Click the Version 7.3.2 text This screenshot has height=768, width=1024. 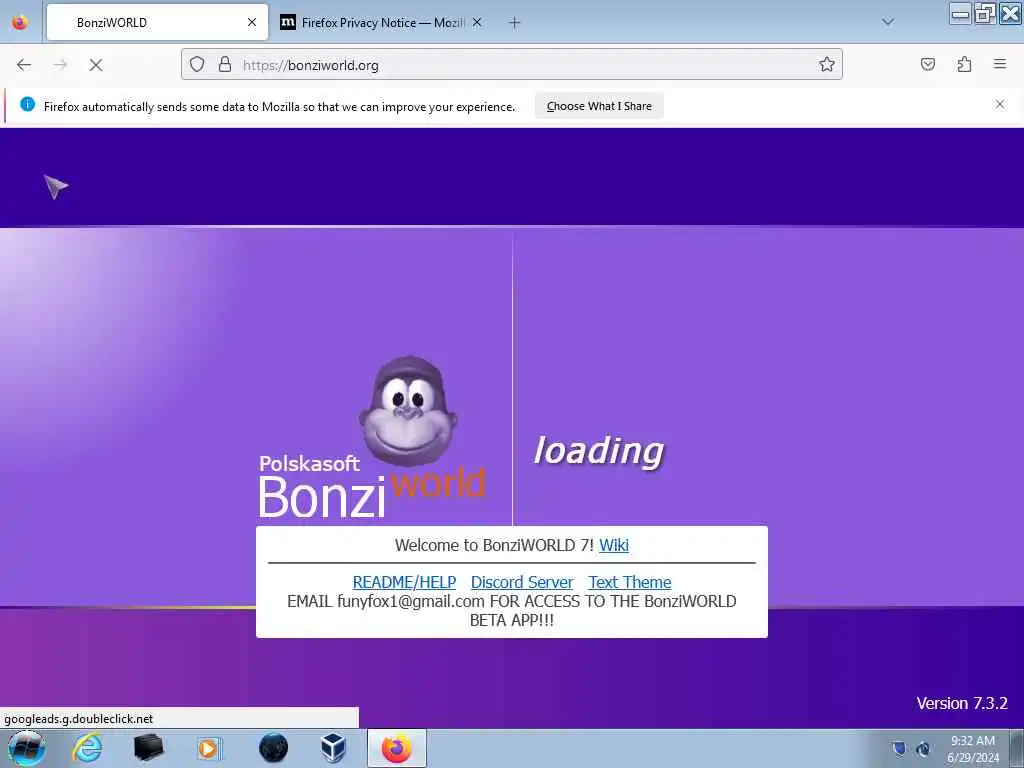(x=961, y=703)
